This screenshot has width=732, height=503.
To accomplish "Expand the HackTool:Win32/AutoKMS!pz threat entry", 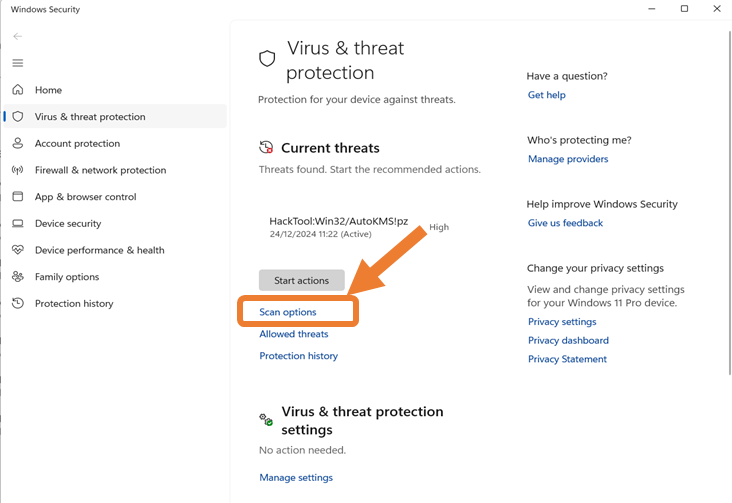I will [338, 221].
